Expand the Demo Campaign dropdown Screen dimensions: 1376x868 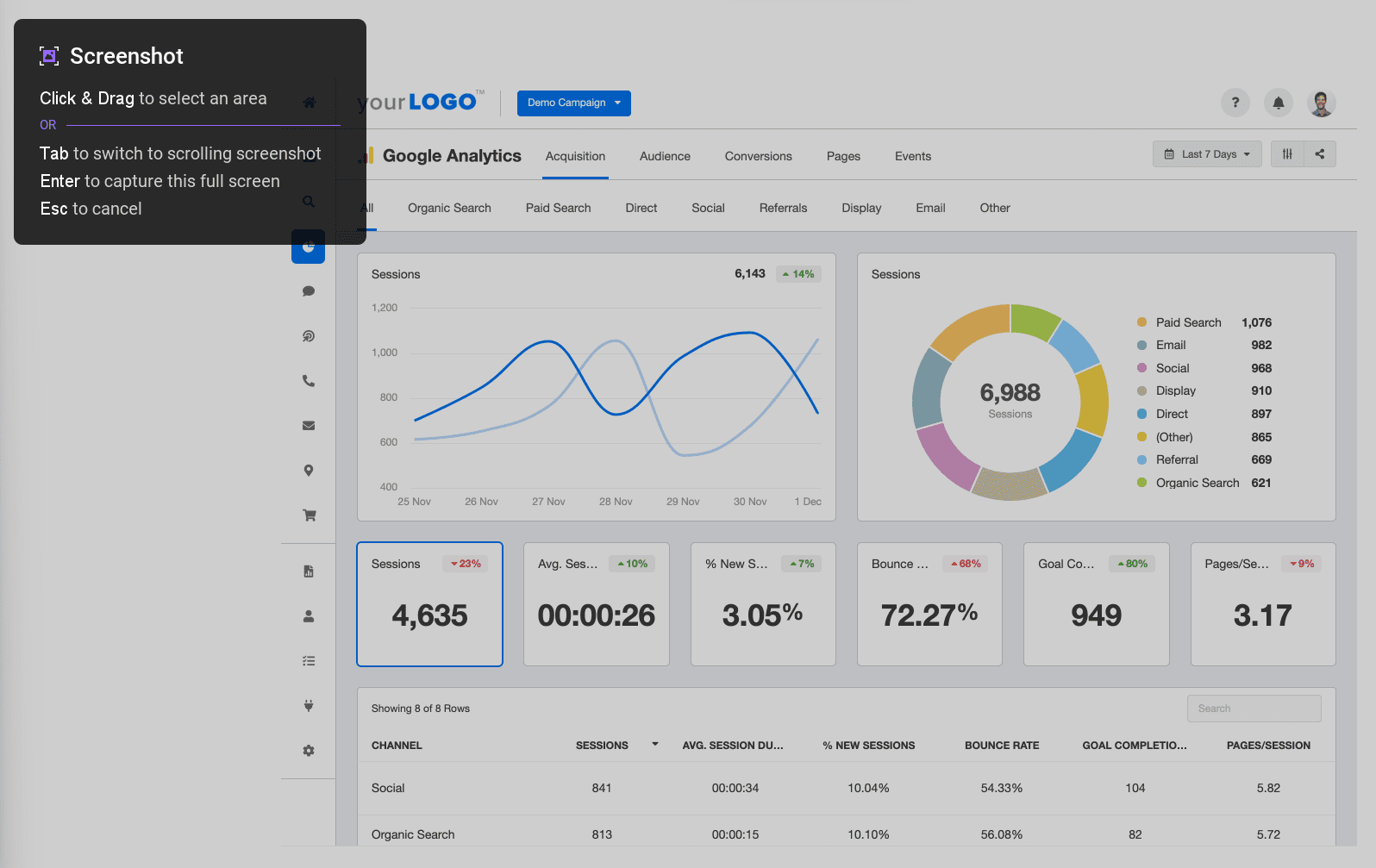573,103
